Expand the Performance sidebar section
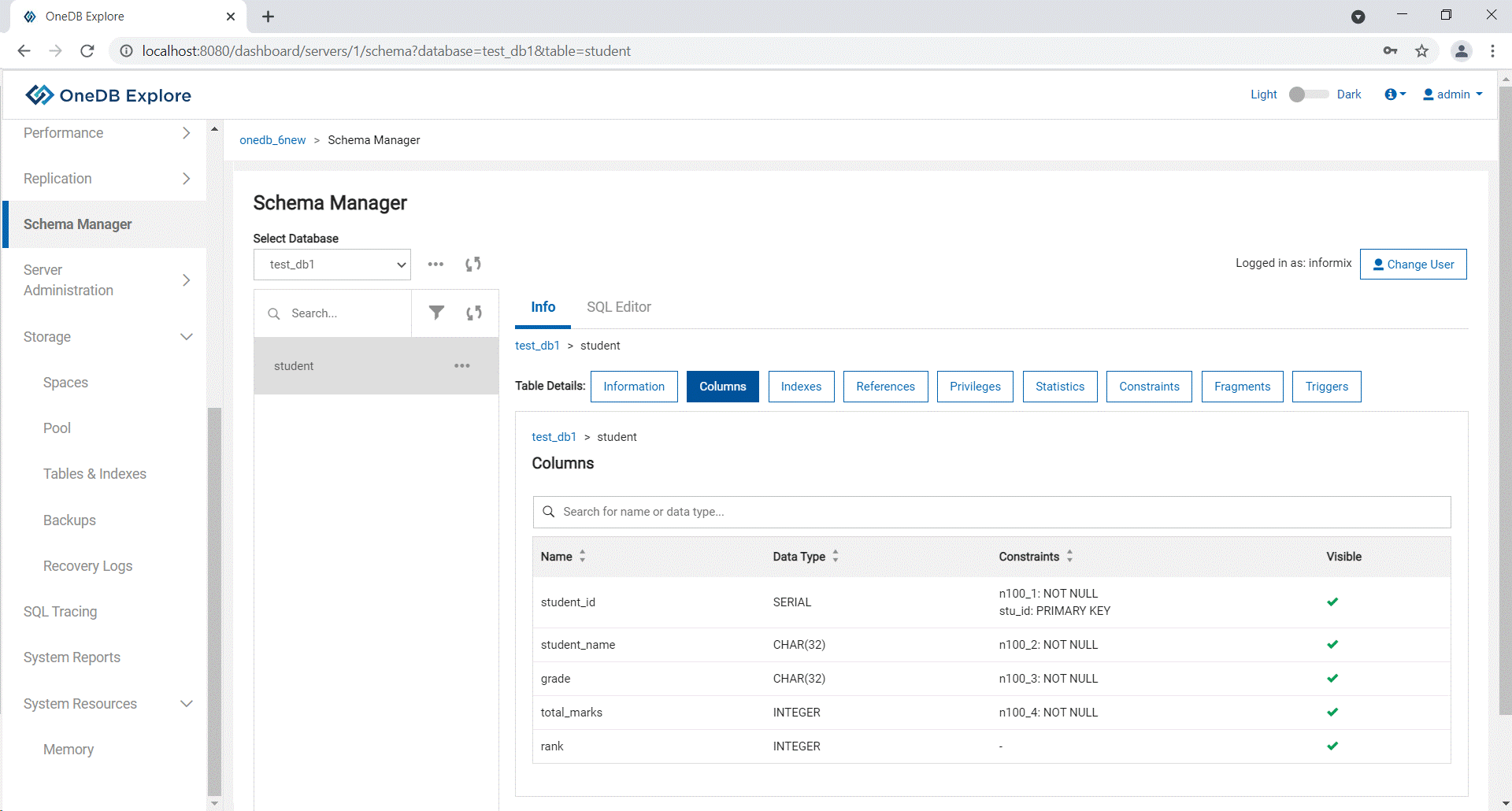 click(x=186, y=133)
